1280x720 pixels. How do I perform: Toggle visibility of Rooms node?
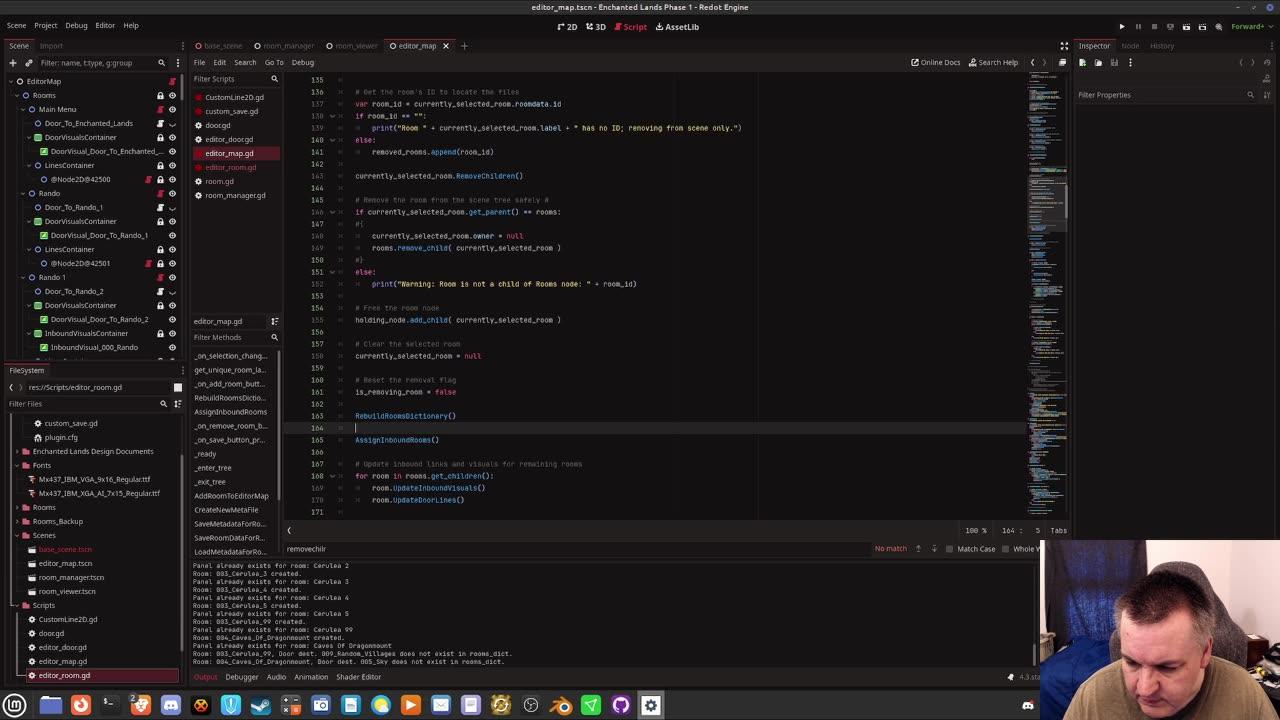click(x=172, y=95)
